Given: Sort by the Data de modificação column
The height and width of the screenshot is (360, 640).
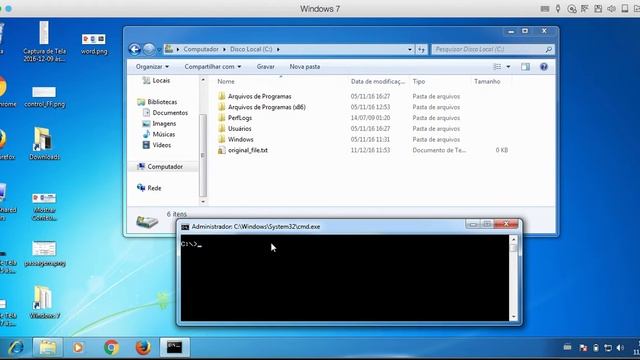Looking at the screenshot, I should (x=378, y=81).
